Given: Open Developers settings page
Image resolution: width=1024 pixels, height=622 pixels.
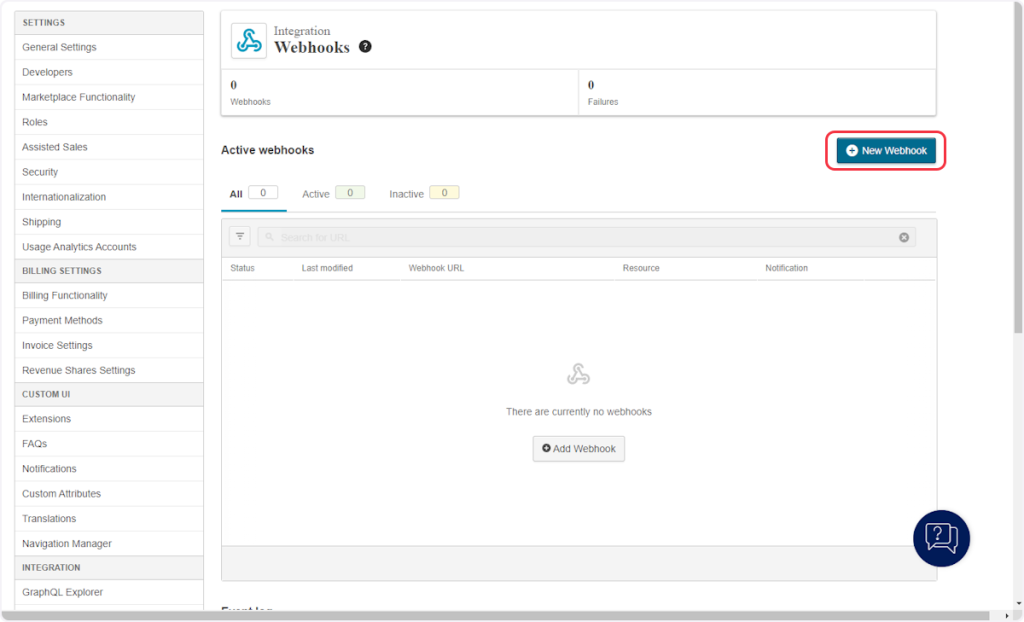Looking at the screenshot, I should (x=47, y=72).
